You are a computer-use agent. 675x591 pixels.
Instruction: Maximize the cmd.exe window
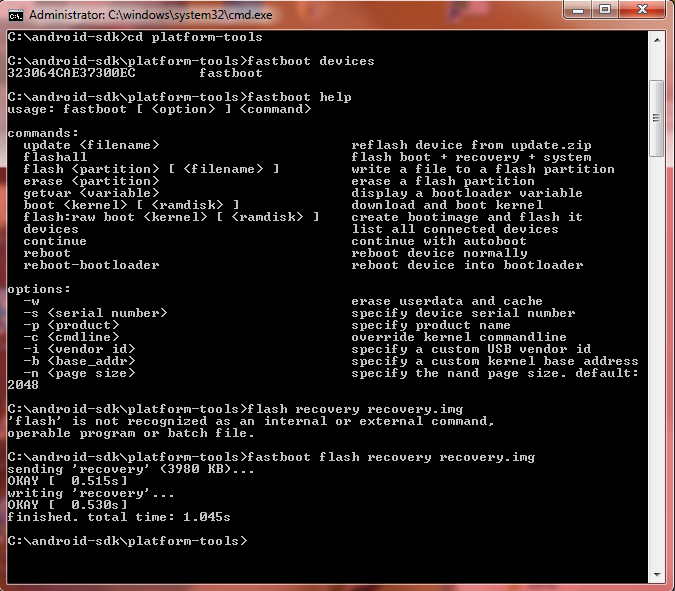tap(605, 10)
